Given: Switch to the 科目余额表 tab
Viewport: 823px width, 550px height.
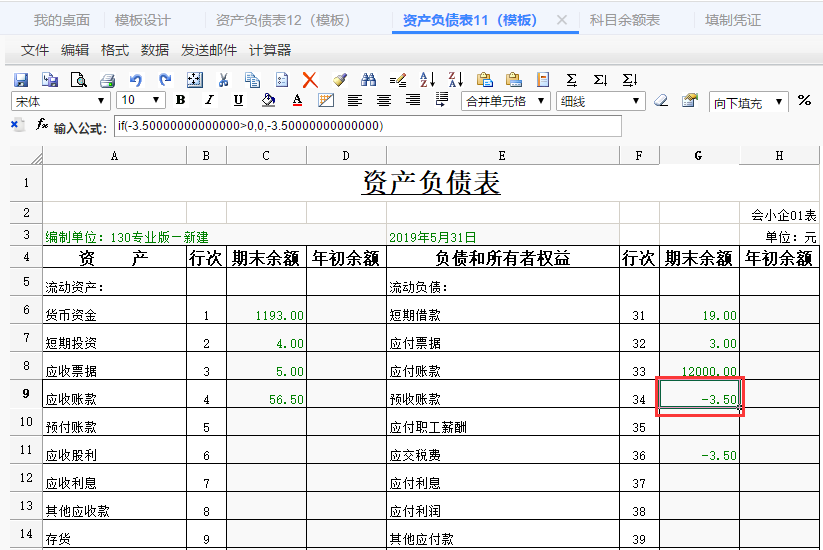Looking at the screenshot, I should 625,20.
